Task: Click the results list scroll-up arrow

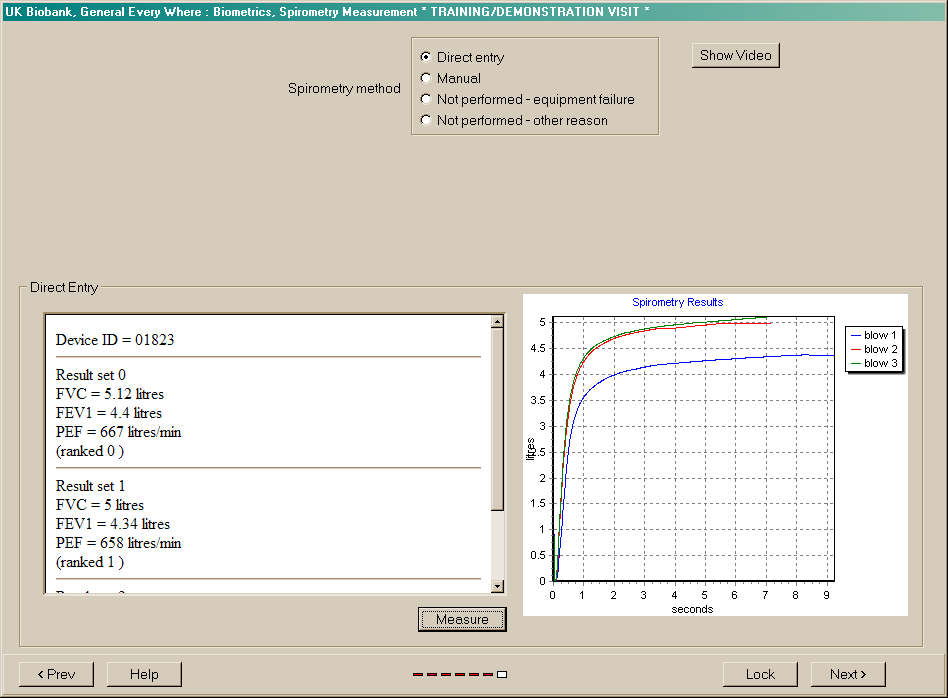Action: 497,322
